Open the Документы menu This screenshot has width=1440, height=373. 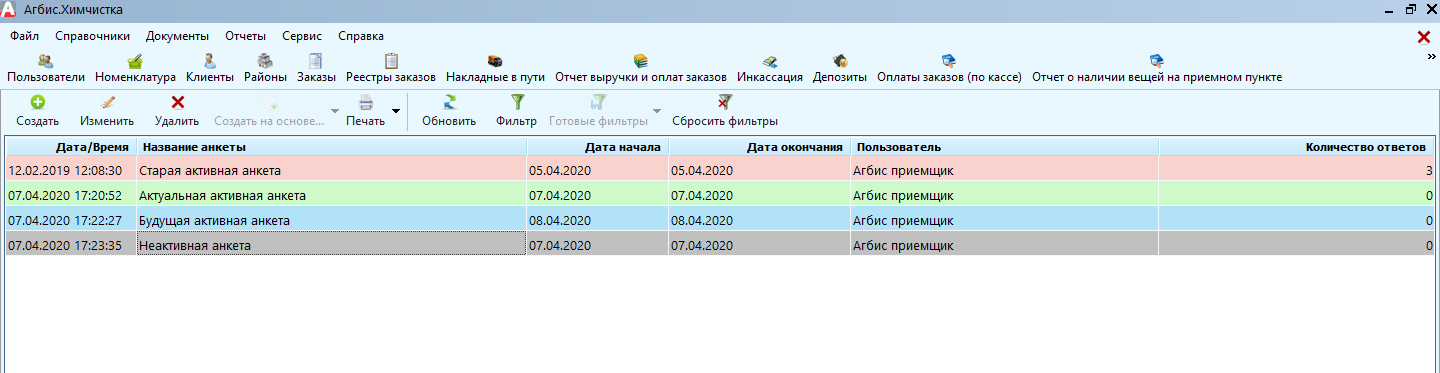[177, 36]
